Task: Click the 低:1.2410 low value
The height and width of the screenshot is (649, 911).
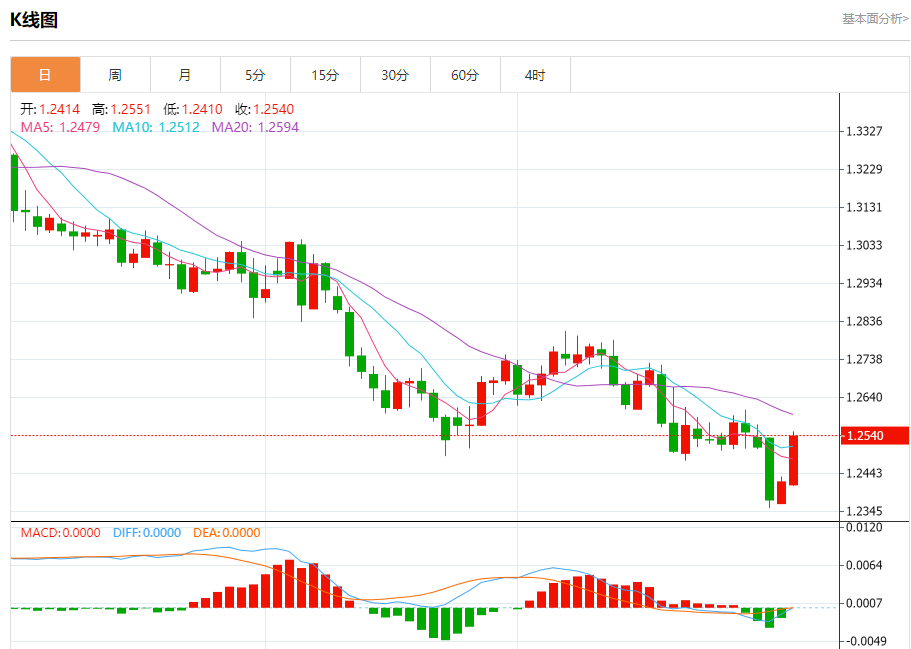Action: pos(193,109)
